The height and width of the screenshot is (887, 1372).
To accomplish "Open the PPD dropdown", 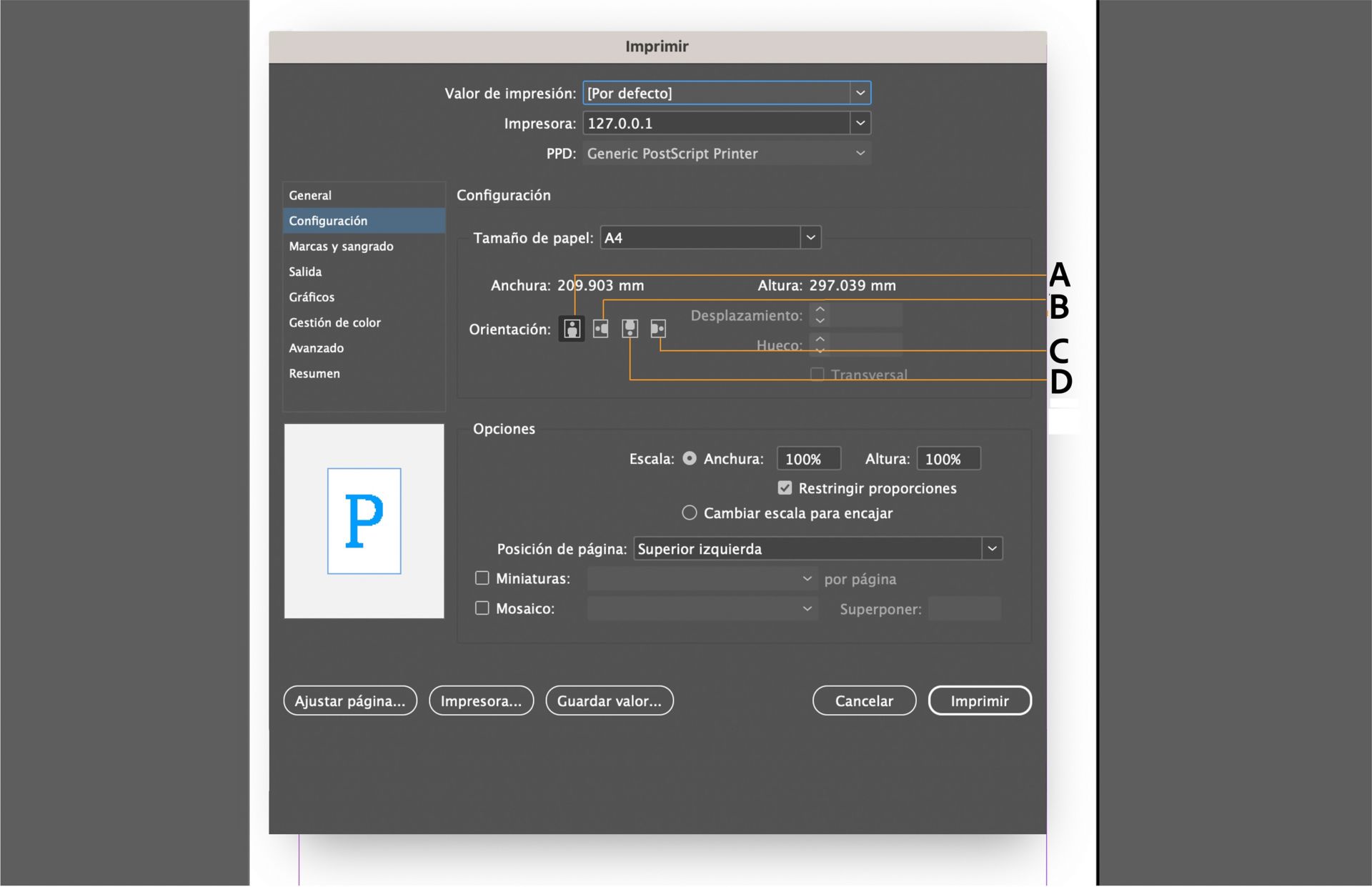I will click(x=860, y=153).
